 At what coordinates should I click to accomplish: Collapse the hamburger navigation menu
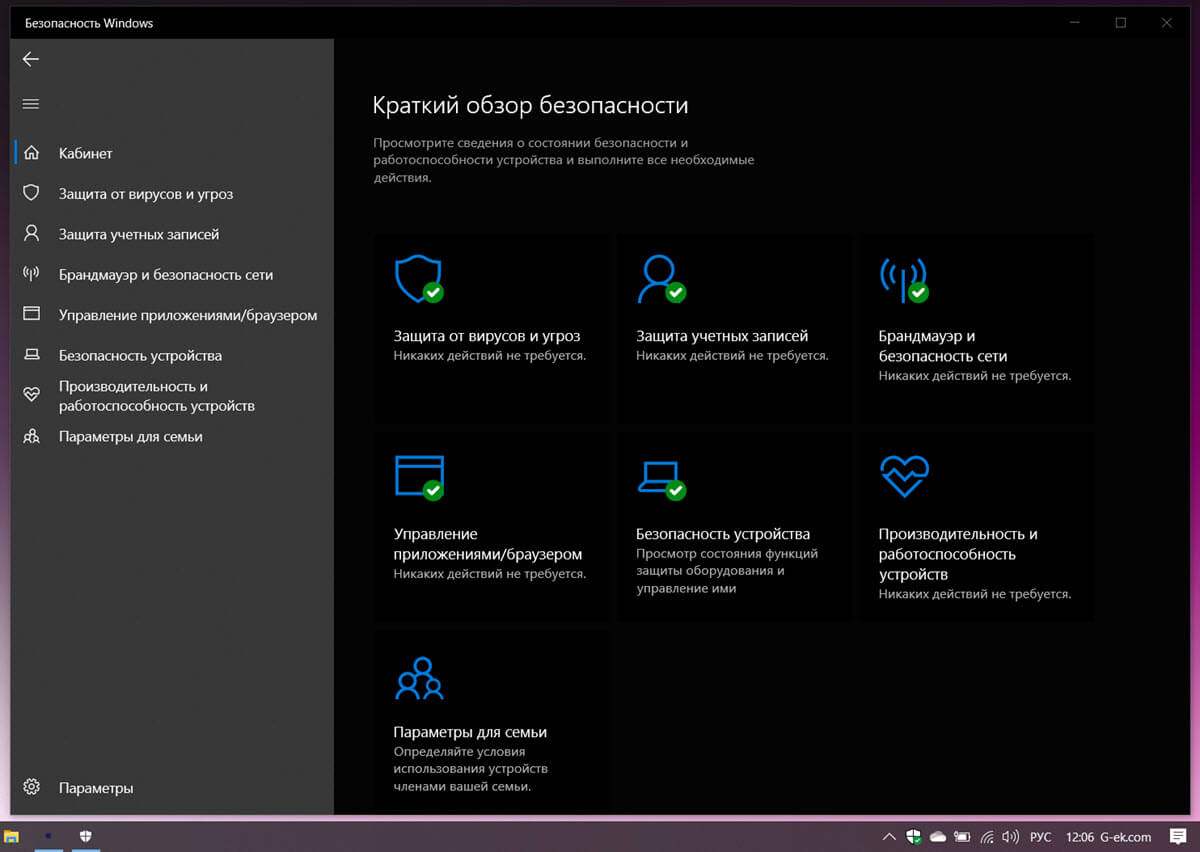pyautogui.click(x=31, y=104)
